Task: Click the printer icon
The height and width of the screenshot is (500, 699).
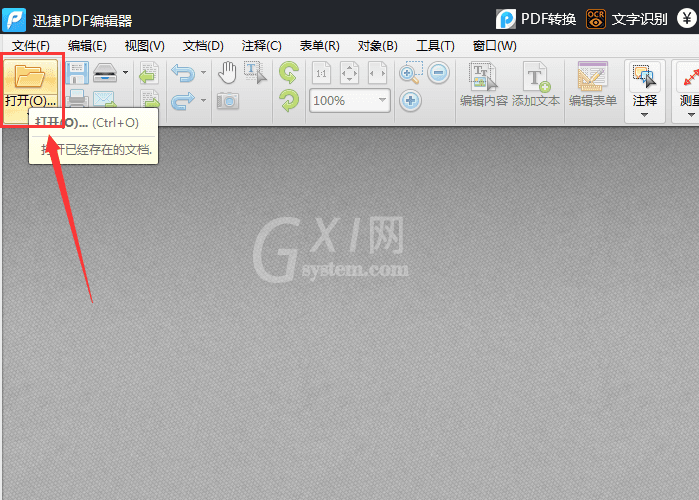Action: tap(77, 98)
